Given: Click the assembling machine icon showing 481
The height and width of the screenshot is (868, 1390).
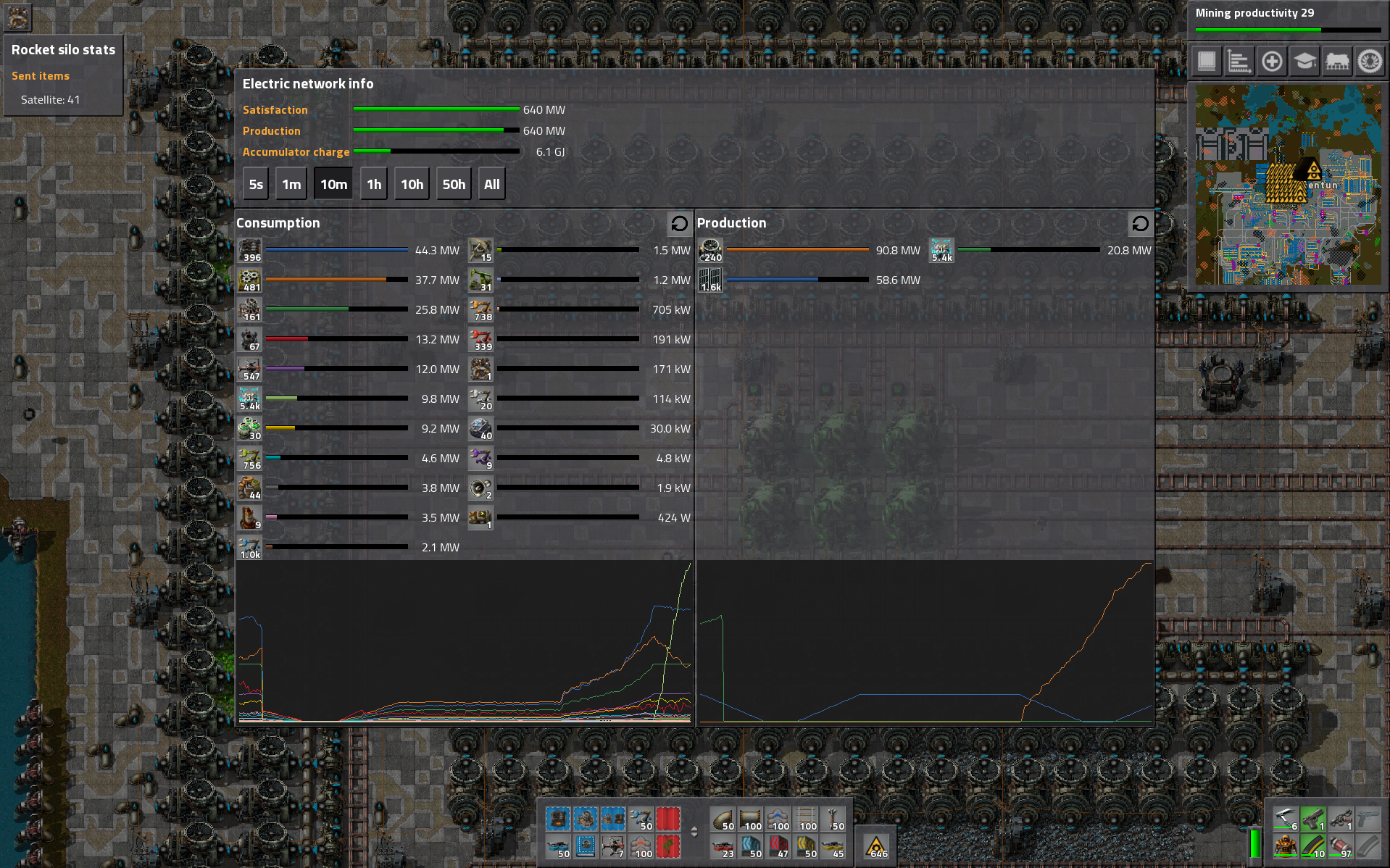Looking at the screenshot, I should [x=250, y=280].
